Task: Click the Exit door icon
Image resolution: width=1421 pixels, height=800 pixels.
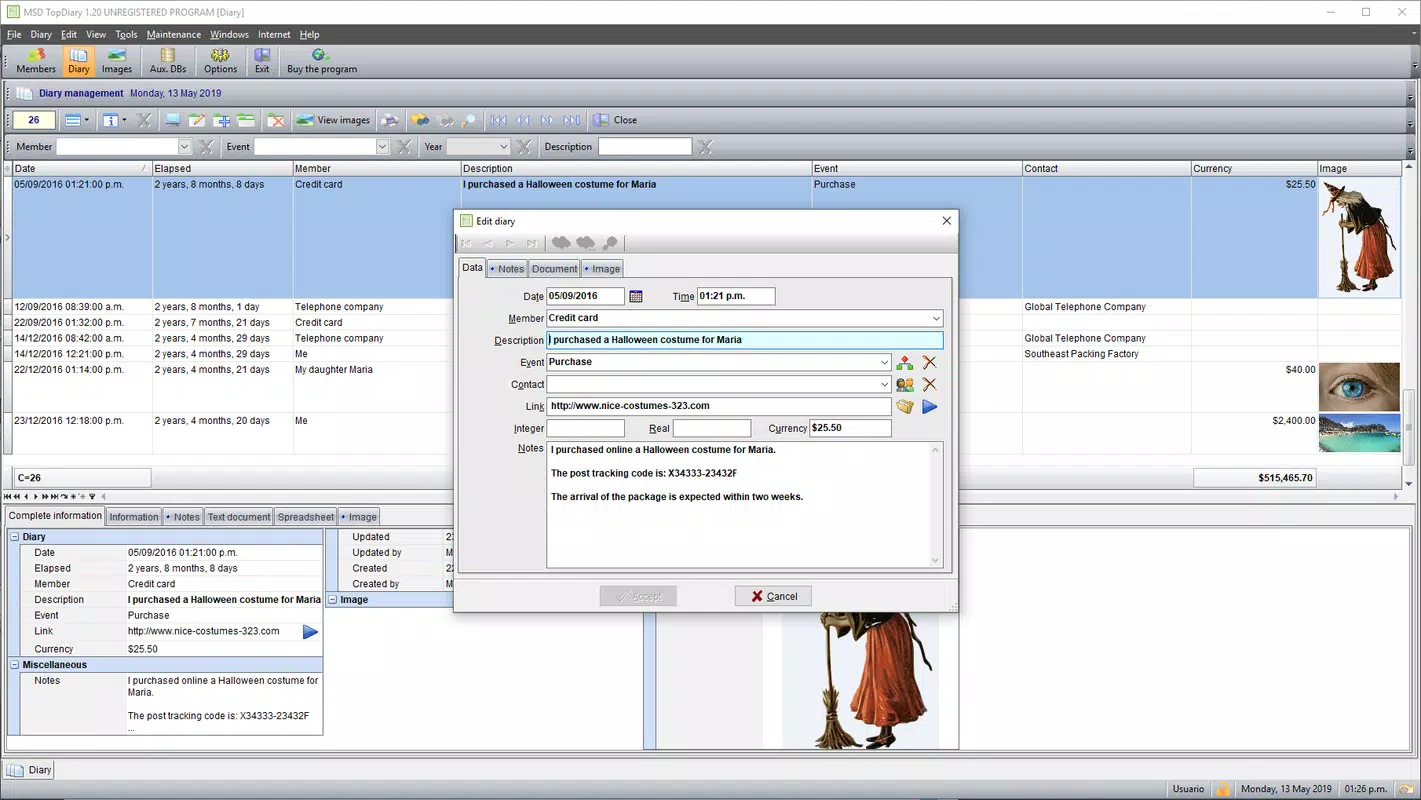Action: (262, 61)
